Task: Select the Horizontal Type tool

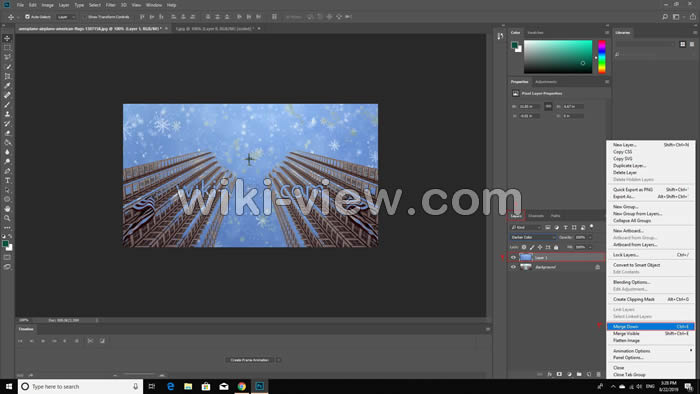Action: click(7, 180)
